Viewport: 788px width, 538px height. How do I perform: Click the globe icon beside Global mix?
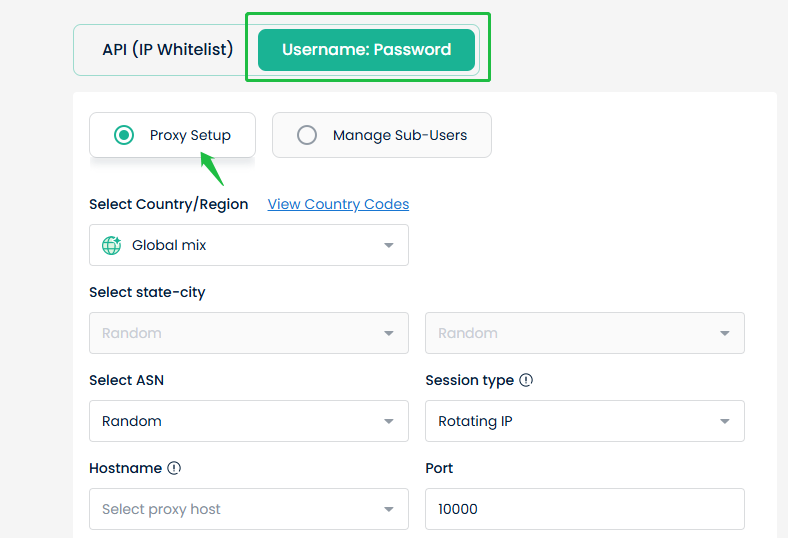click(x=111, y=245)
